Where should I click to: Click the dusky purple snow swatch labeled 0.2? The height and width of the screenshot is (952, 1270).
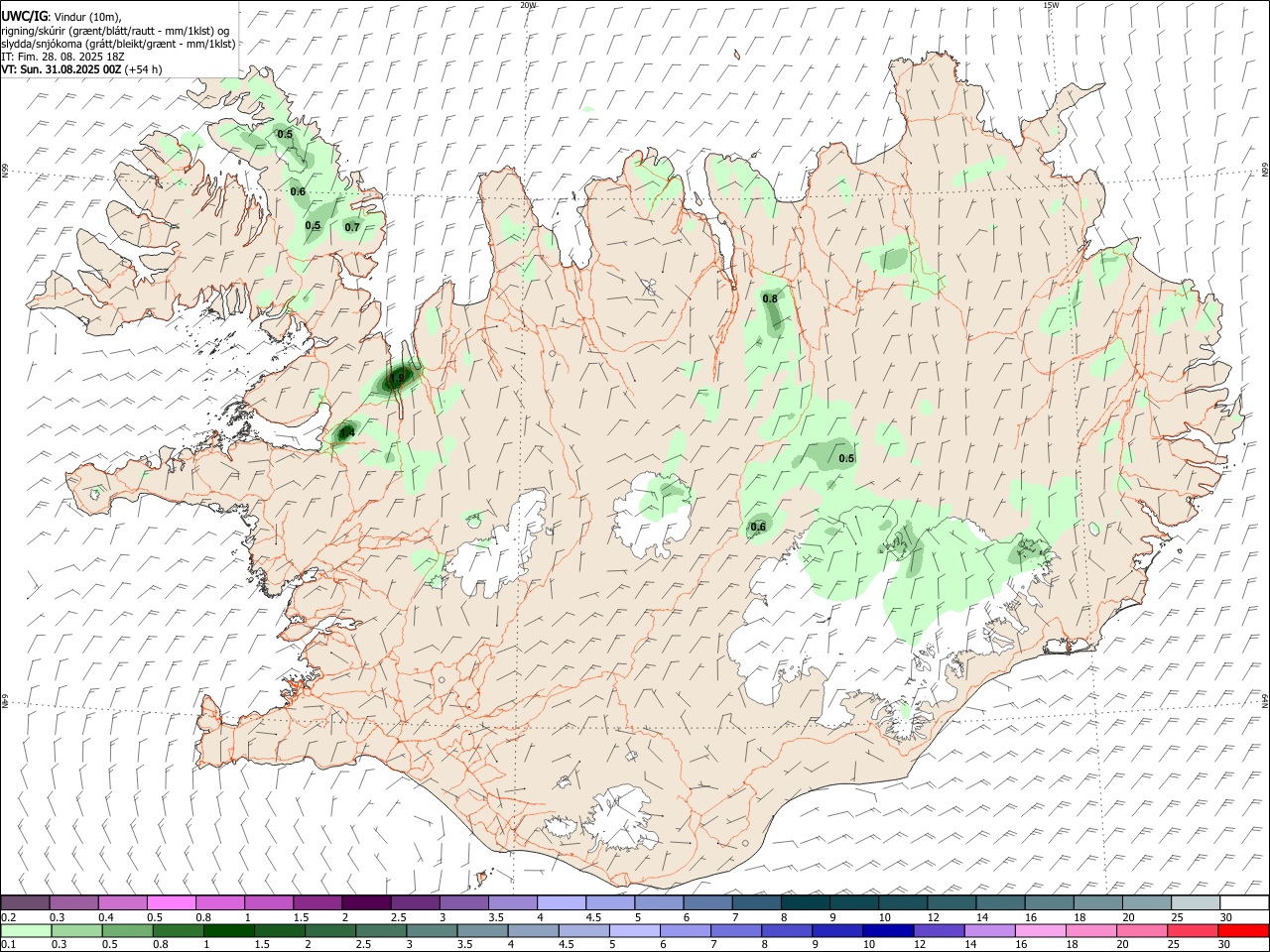(26, 903)
